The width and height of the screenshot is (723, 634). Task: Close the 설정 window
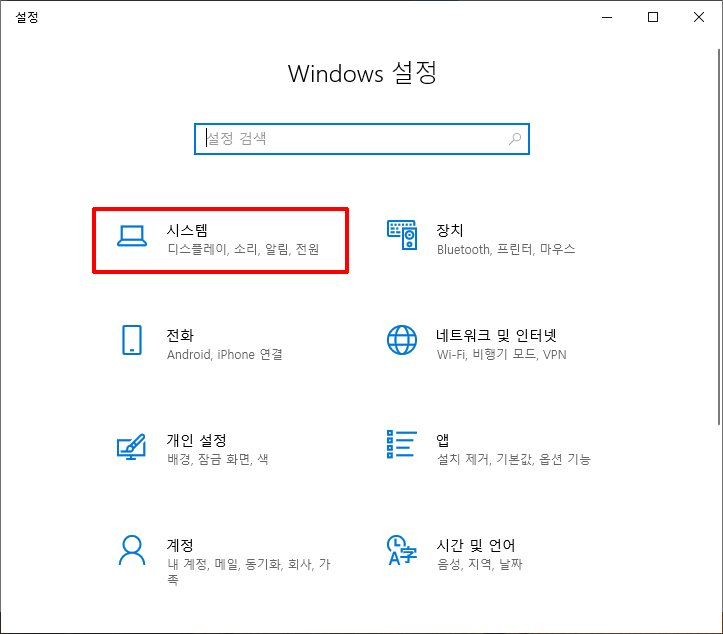[699, 18]
